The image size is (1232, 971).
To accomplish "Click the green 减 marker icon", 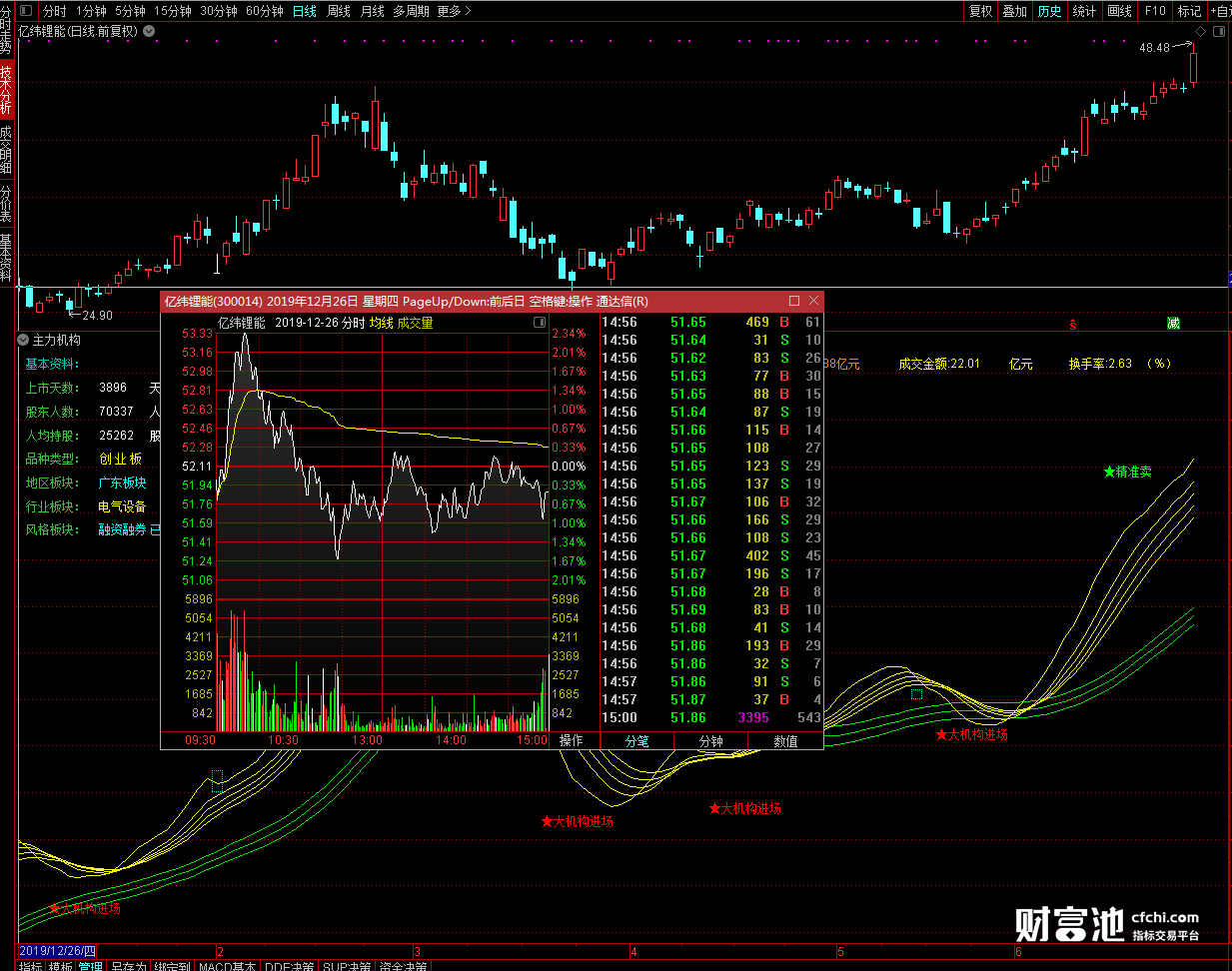I will tap(1173, 324).
